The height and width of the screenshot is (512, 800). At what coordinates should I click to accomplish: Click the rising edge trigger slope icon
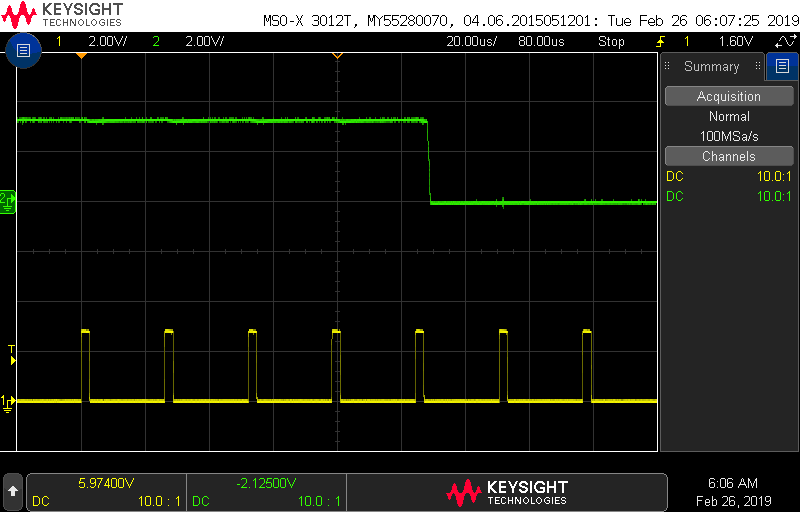[x=661, y=41]
